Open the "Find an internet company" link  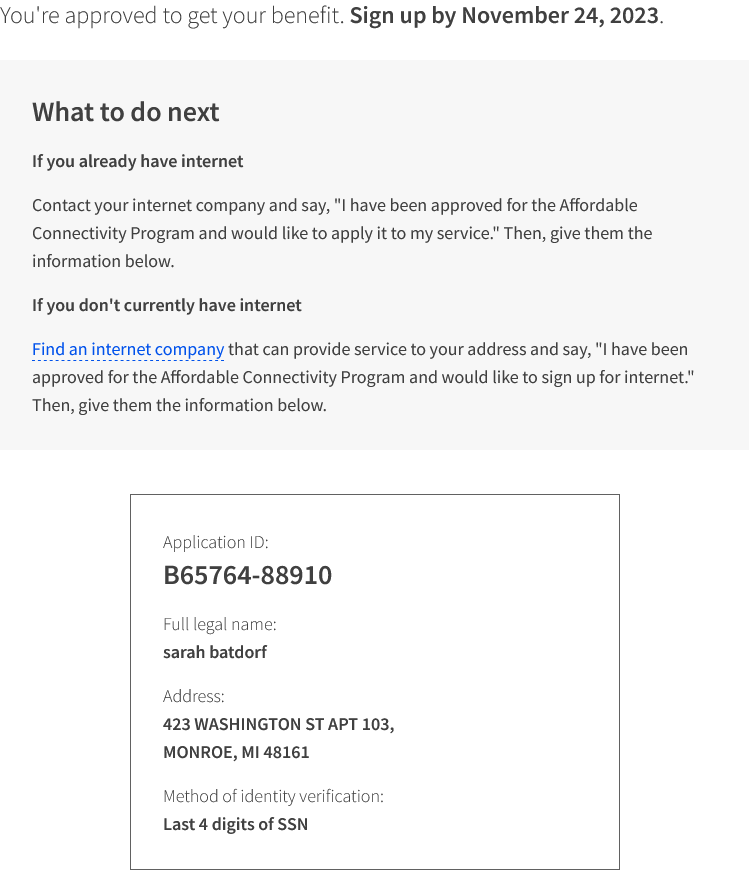128,349
